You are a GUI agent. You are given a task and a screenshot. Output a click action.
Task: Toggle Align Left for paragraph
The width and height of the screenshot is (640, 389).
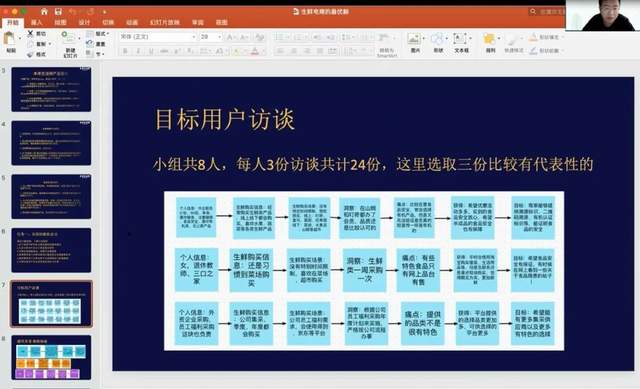click(280, 51)
